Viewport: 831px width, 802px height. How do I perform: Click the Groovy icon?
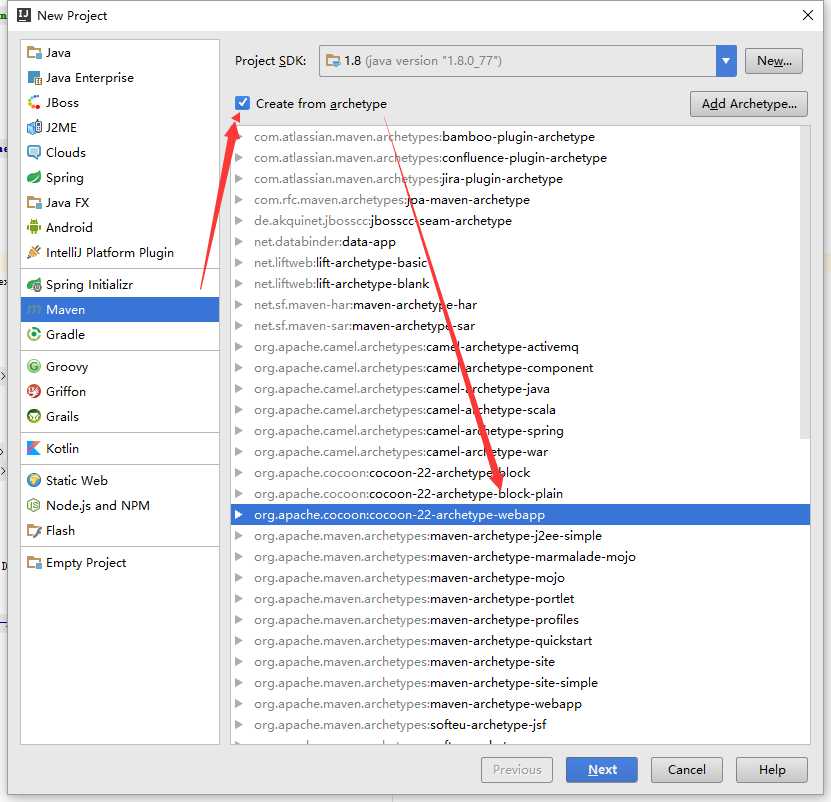click(x=34, y=366)
